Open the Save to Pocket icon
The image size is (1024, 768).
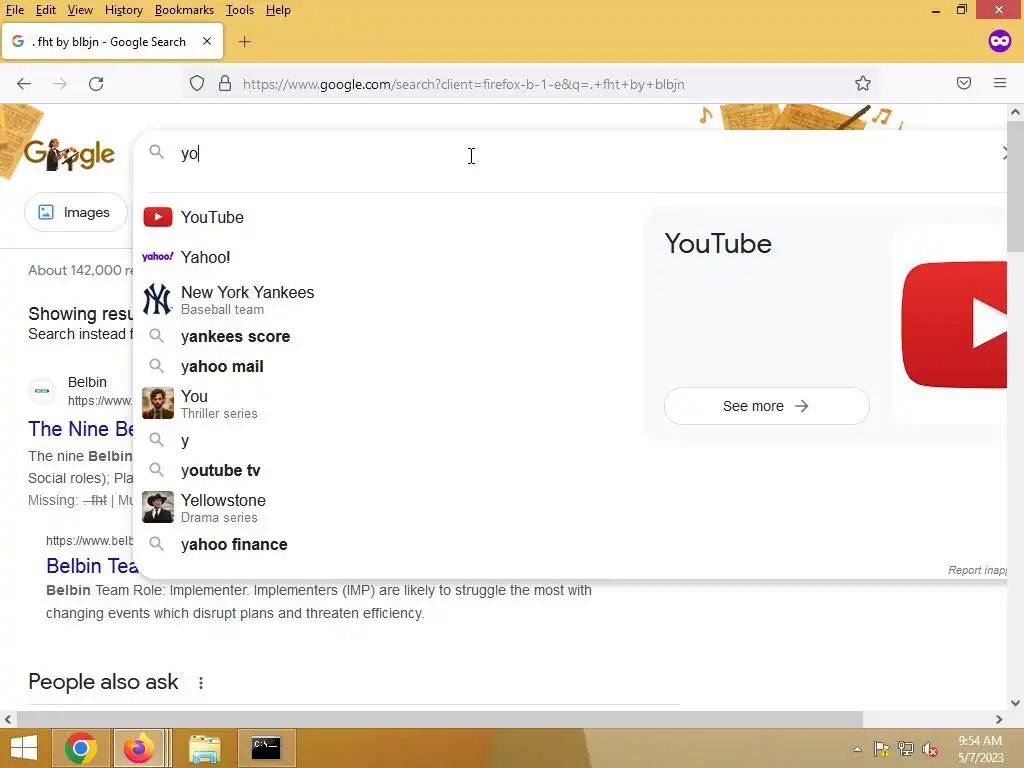pyautogui.click(x=964, y=84)
